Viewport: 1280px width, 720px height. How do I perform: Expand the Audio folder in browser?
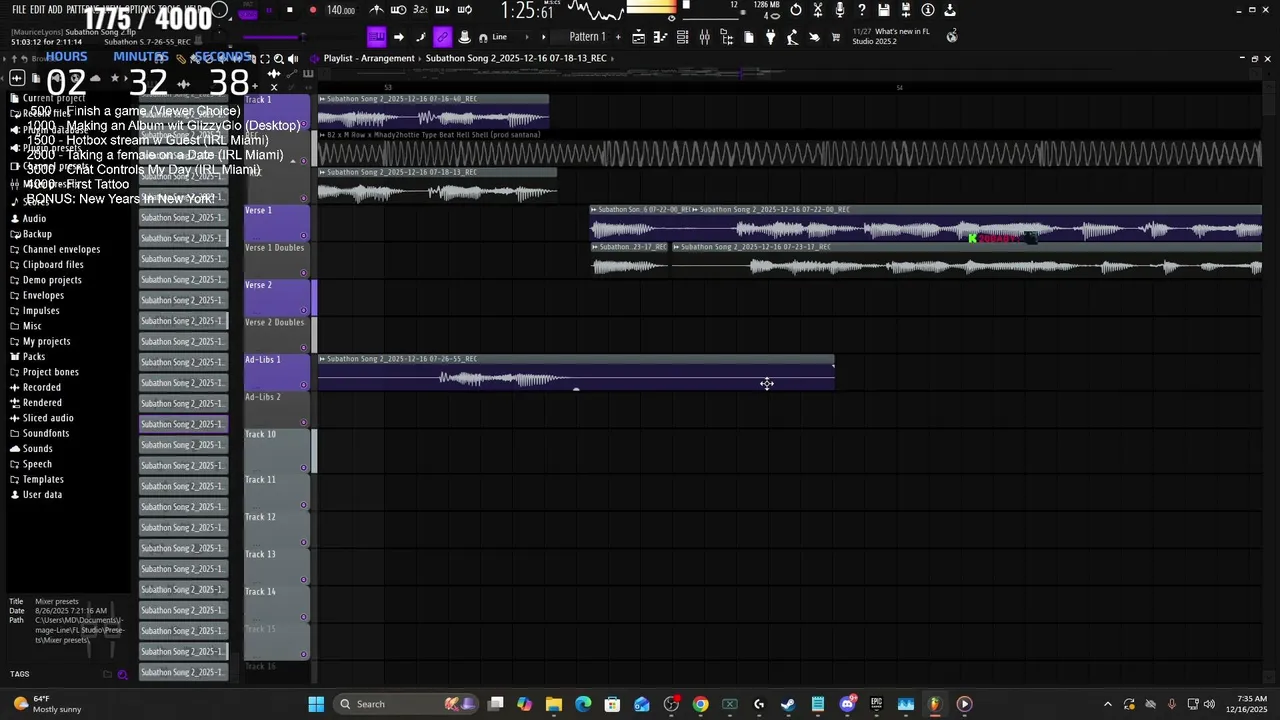pos(34,218)
